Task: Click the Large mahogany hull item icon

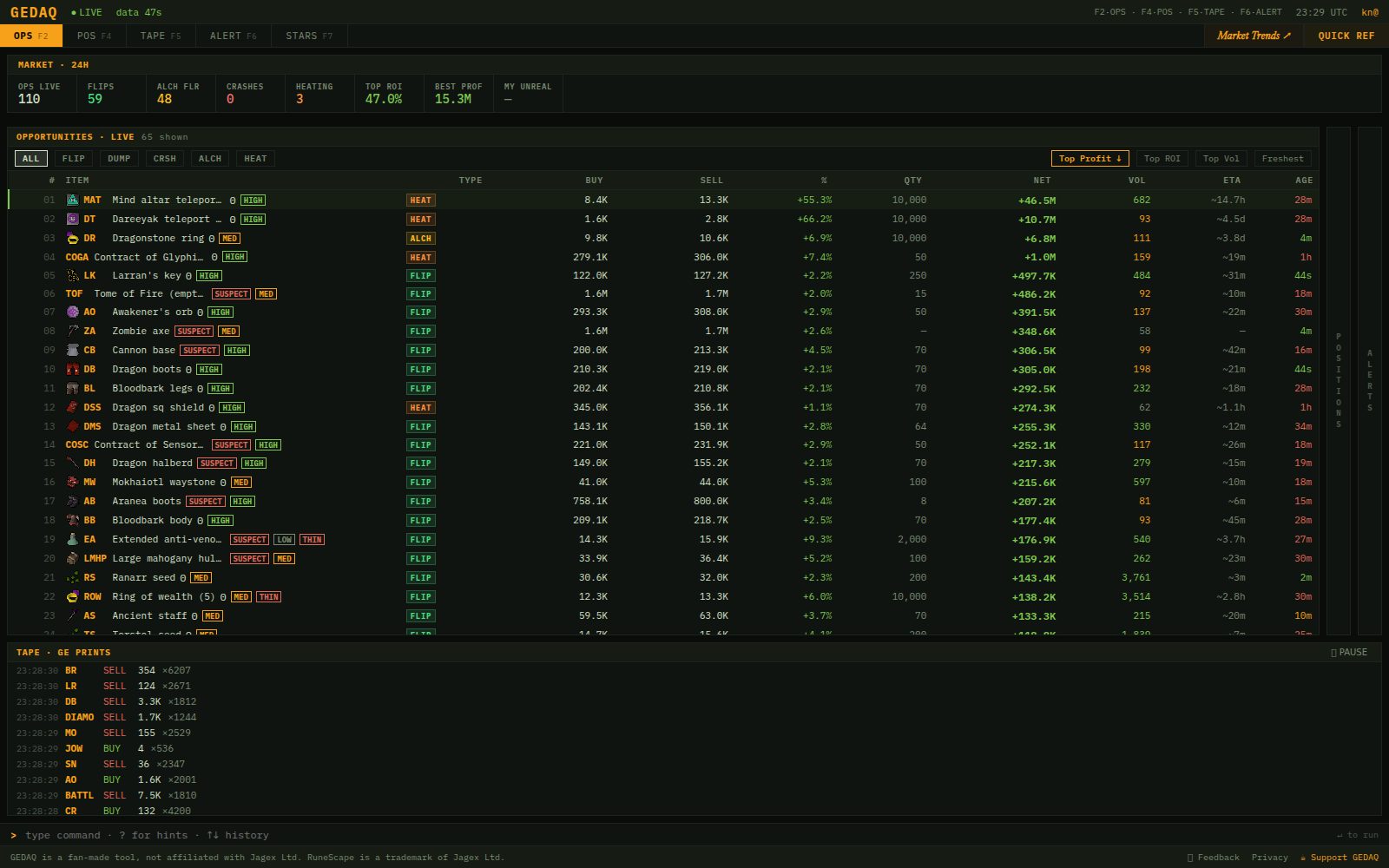Action: [73, 558]
